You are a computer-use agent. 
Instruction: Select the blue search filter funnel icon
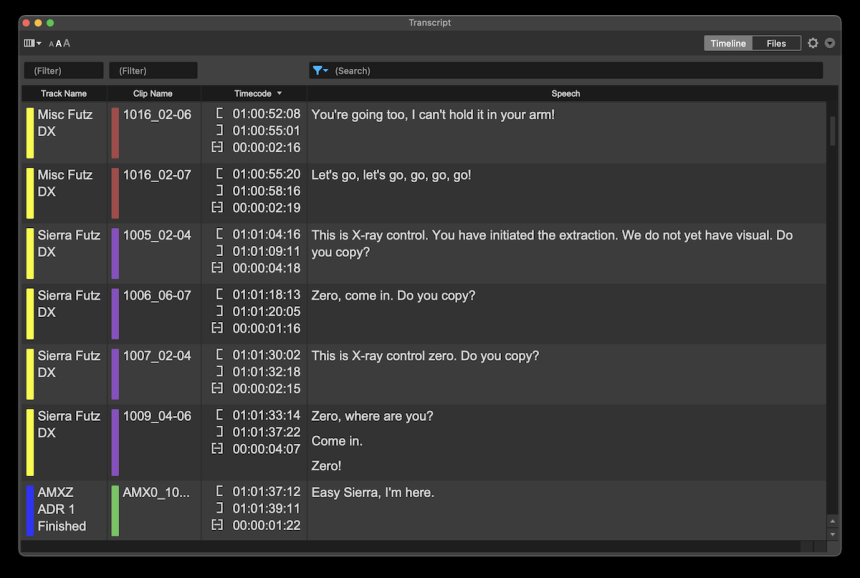(x=319, y=70)
